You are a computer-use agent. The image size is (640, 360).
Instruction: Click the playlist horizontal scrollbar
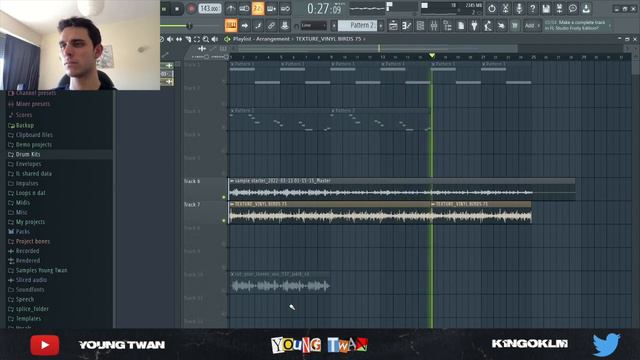pos(378,49)
